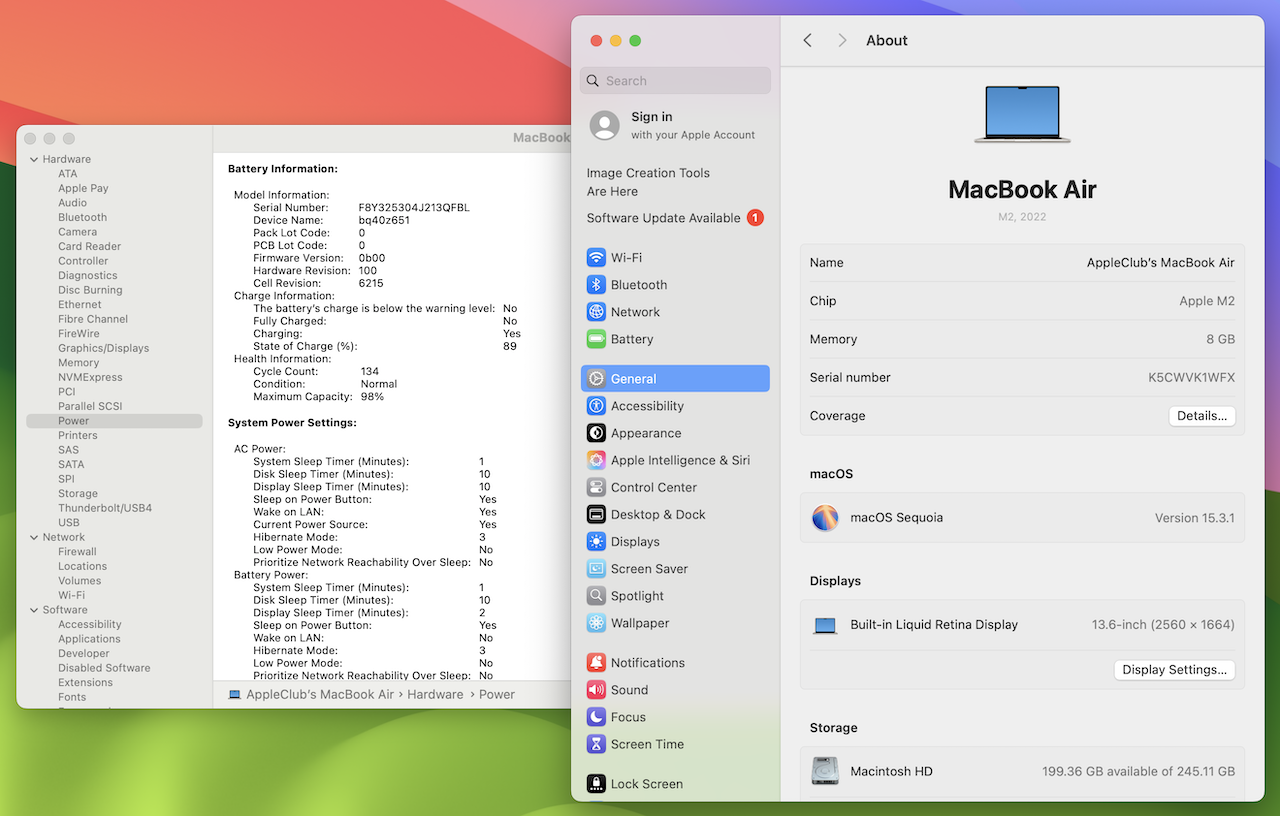Open Apple Intelligence & Siri icon
Screen dimensions: 1280x816
click(x=596, y=460)
